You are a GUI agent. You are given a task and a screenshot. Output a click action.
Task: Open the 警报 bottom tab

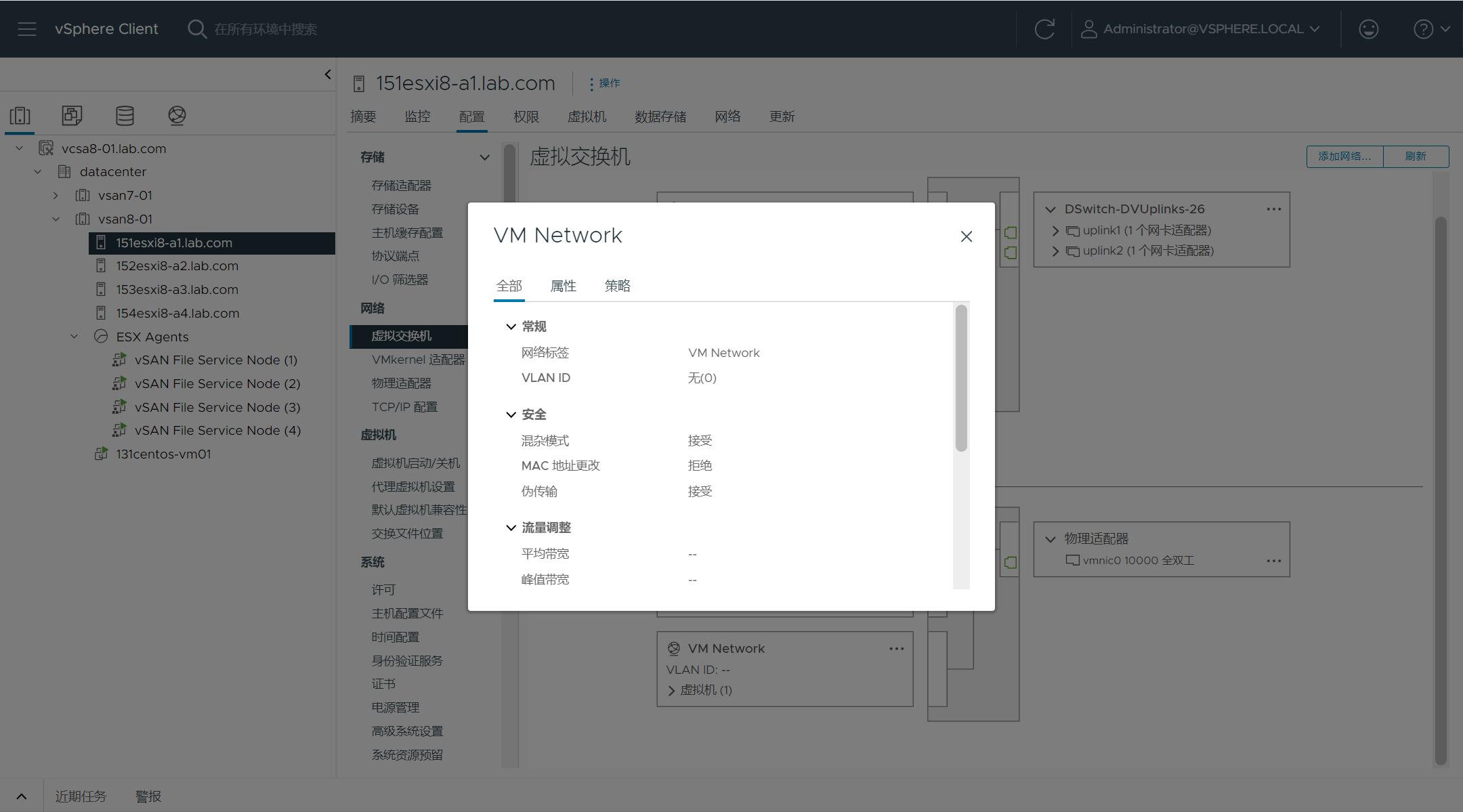tap(148, 796)
